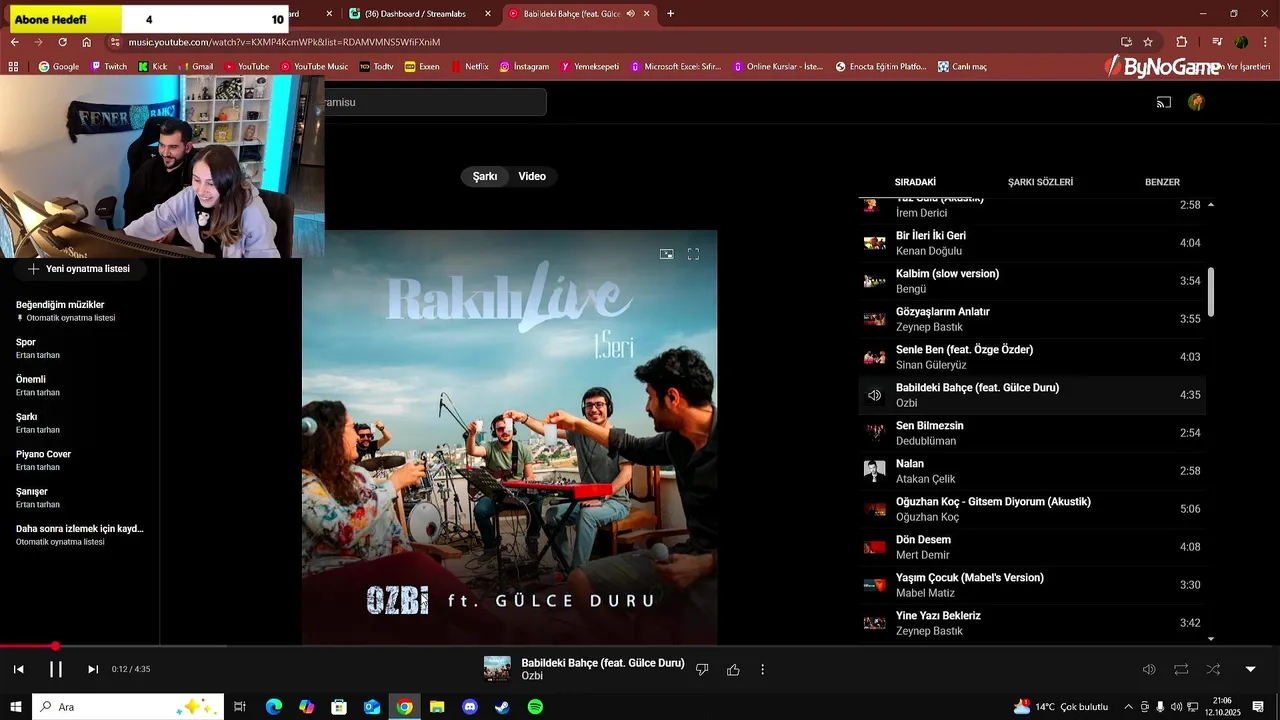The height and width of the screenshot is (720, 1280).
Task: Seek using the song progress bar
Action: click(x=640, y=646)
